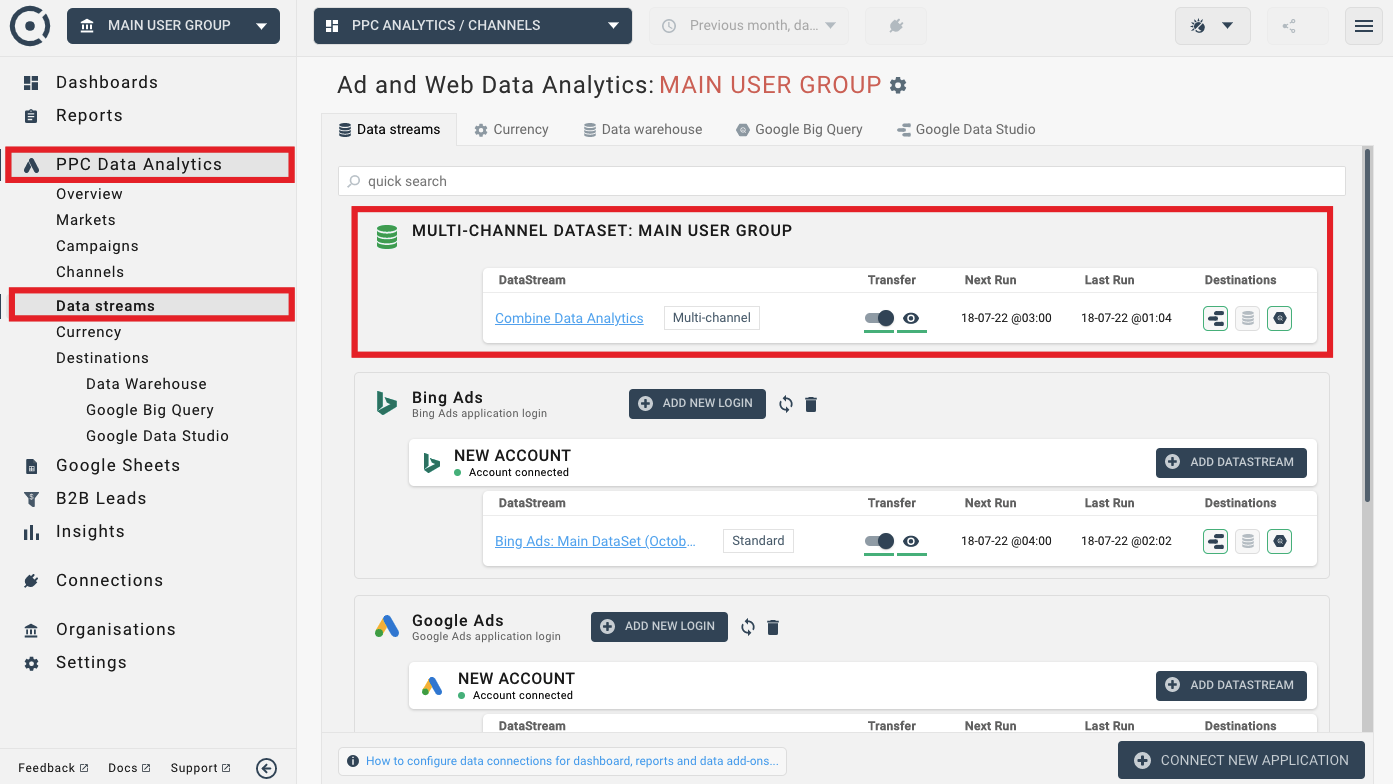The image size is (1393, 784).
Task: Click Data Studio destination icon for Combine Data Analytics
Action: click(1216, 319)
